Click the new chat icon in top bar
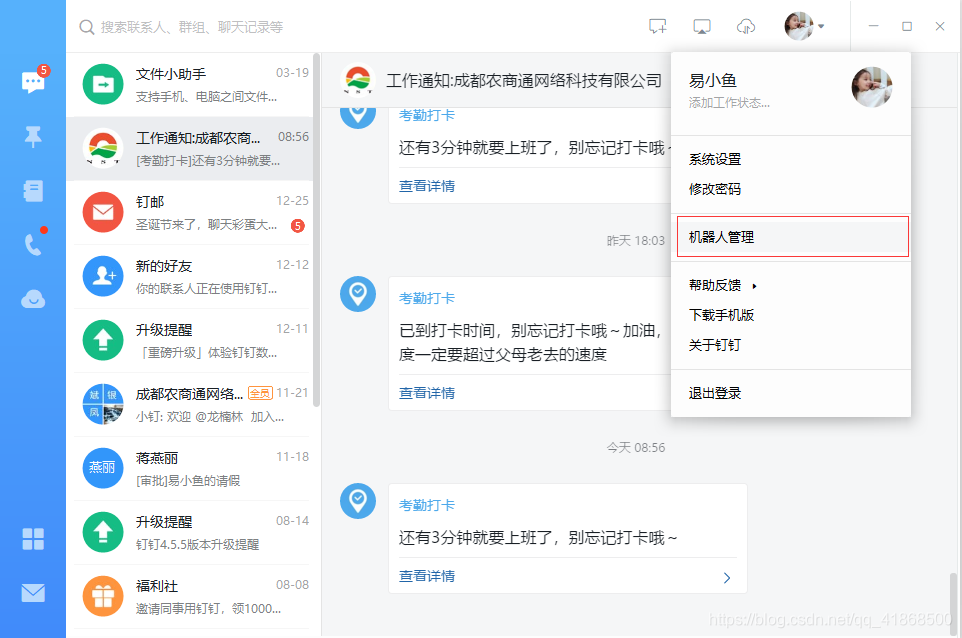This screenshot has height=638, width=962. (x=658, y=26)
